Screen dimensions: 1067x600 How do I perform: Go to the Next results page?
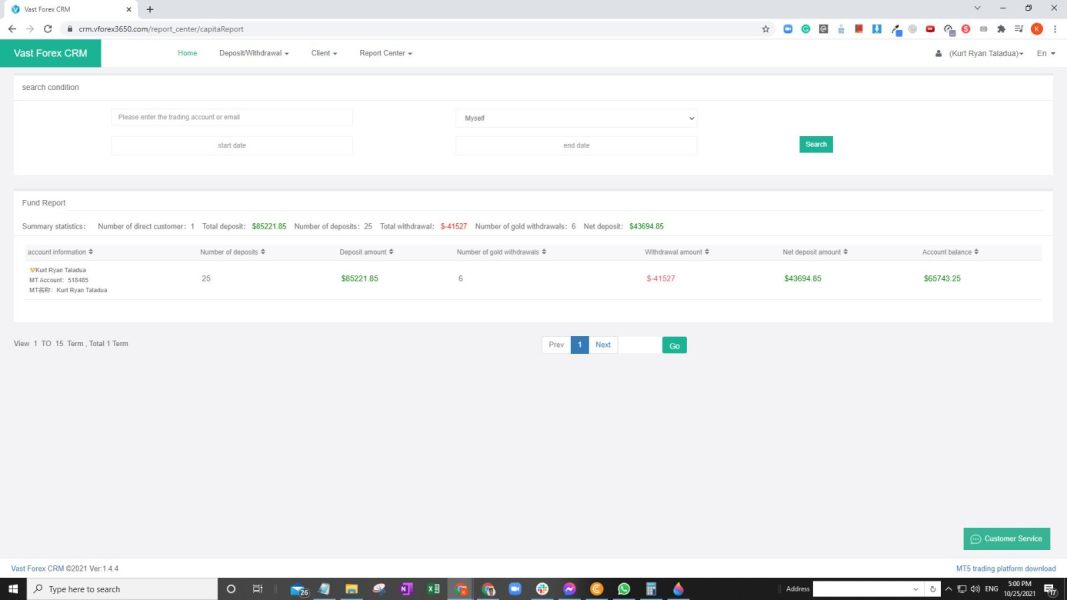[603, 345]
